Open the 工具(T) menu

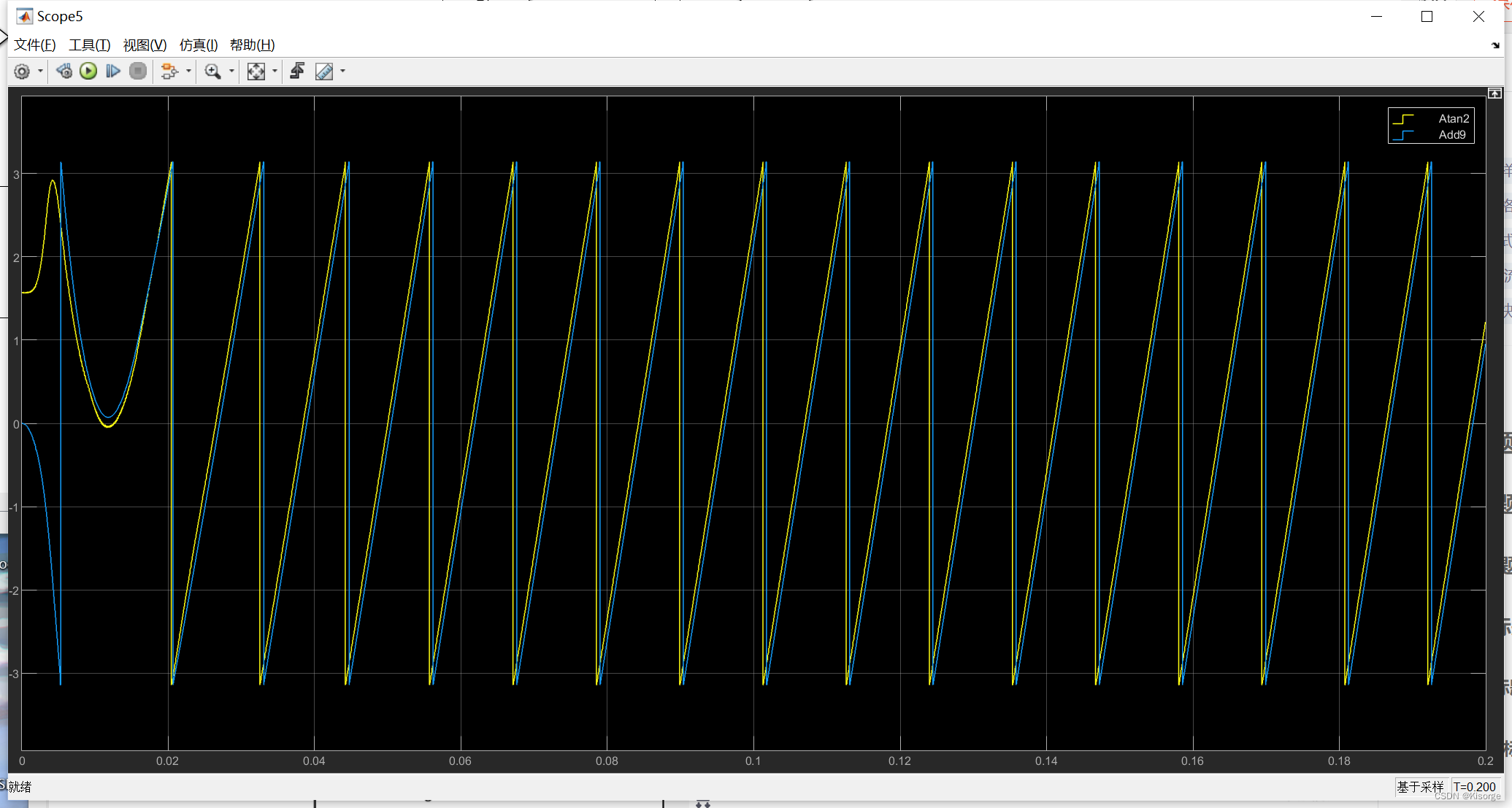point(89,45)
